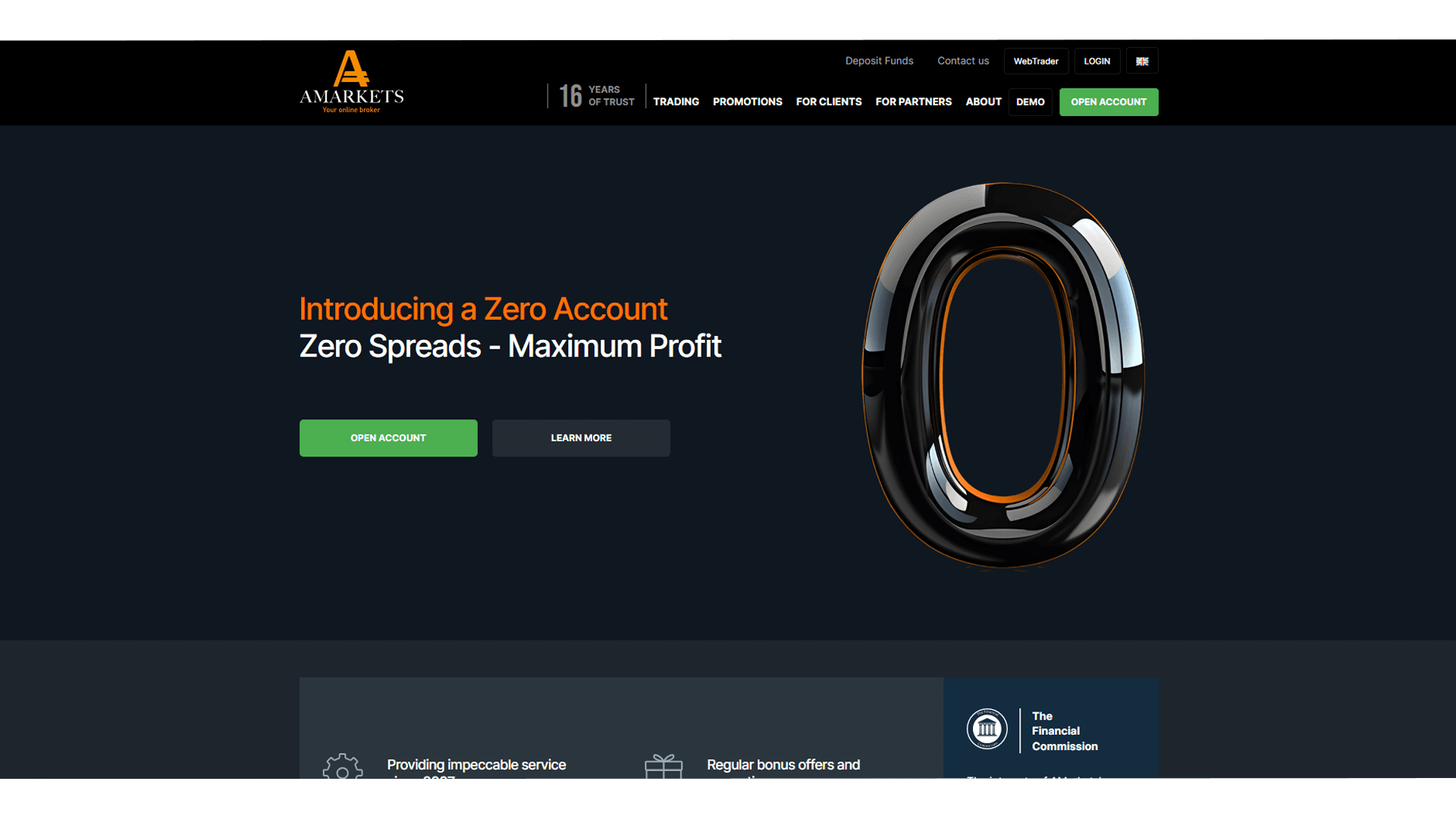1456x819 pixels.
Task: Click hero Open Account button
Action: click(388, 438)
